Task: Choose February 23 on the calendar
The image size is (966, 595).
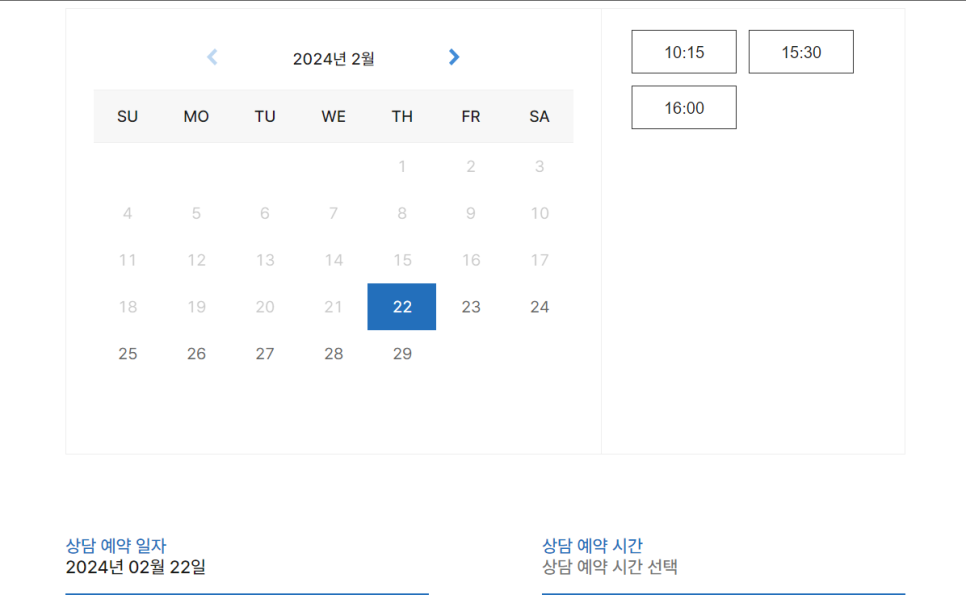Action: pyautogui.click(x=471, y=307)
